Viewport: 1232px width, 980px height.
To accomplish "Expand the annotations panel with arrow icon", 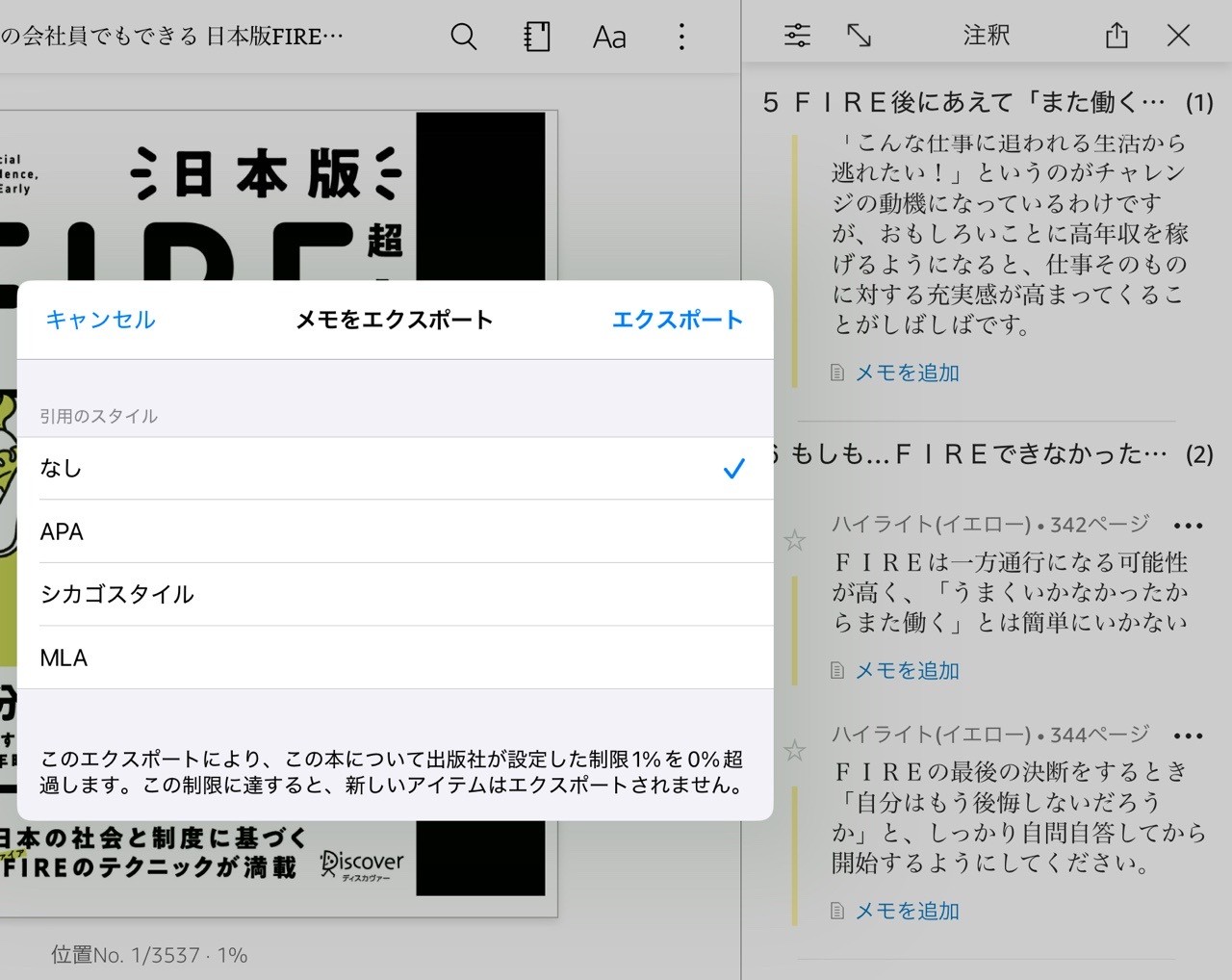I will pyautogui.click(x=859, y=36).
